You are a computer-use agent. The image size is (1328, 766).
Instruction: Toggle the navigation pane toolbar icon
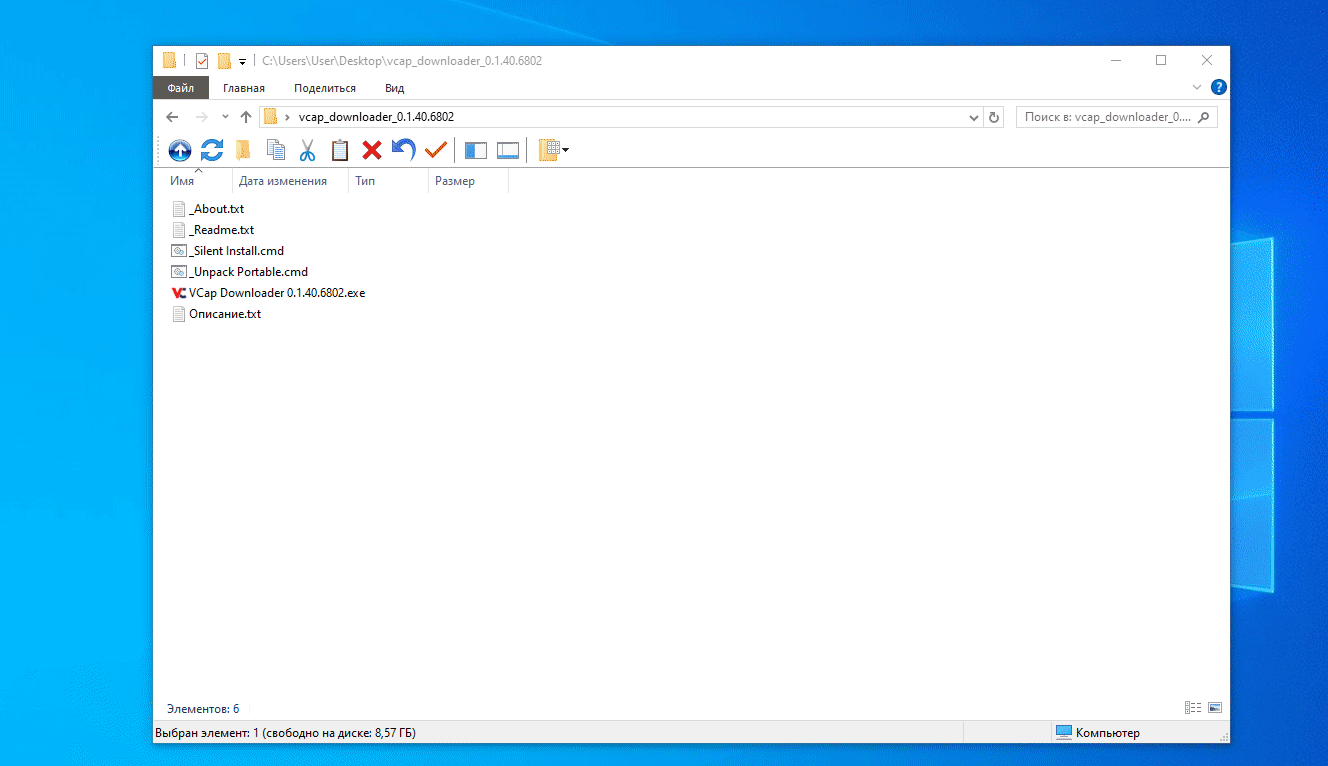pyautogui.click(x=476, y=150)
